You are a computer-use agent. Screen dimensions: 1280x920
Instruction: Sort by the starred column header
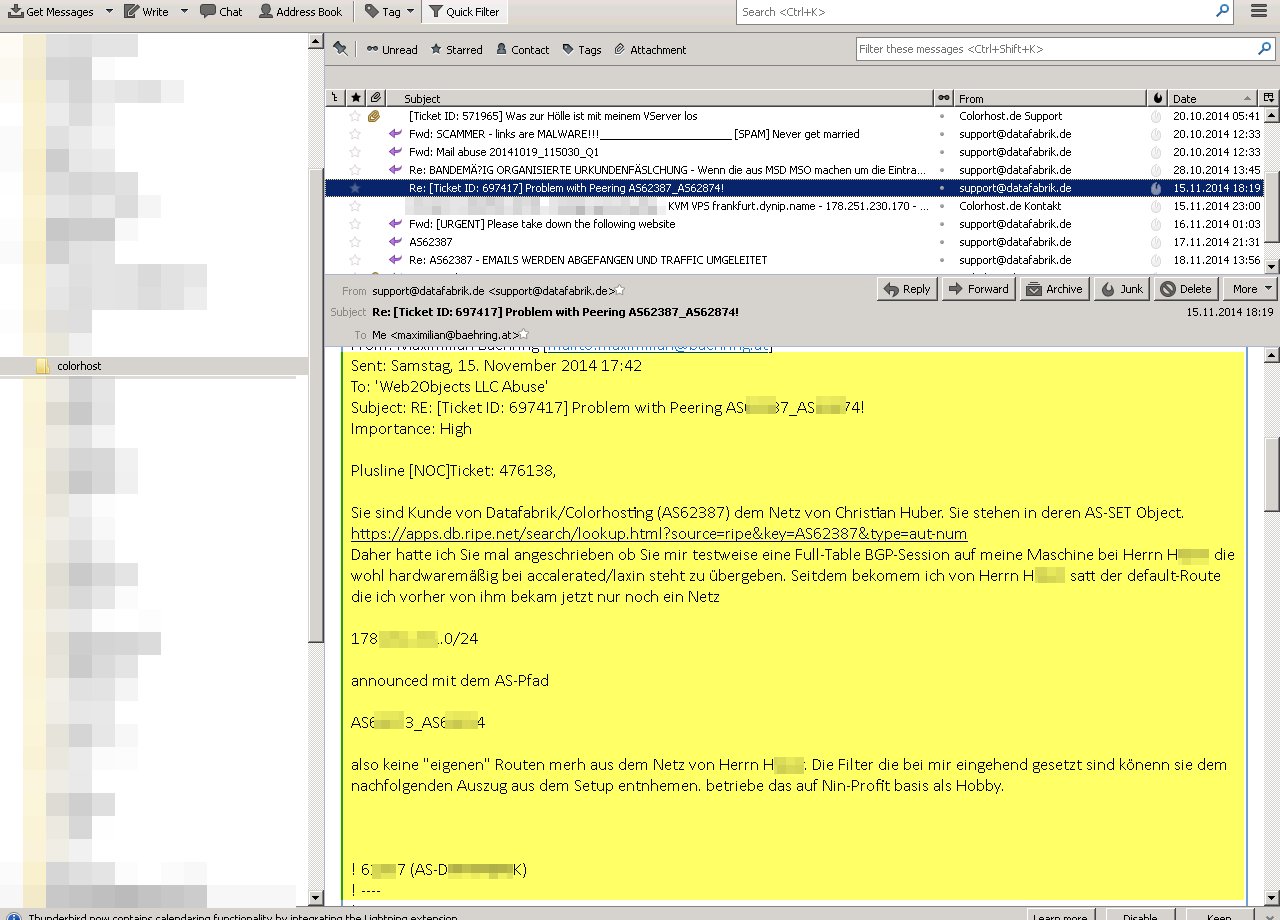(356, 98)
